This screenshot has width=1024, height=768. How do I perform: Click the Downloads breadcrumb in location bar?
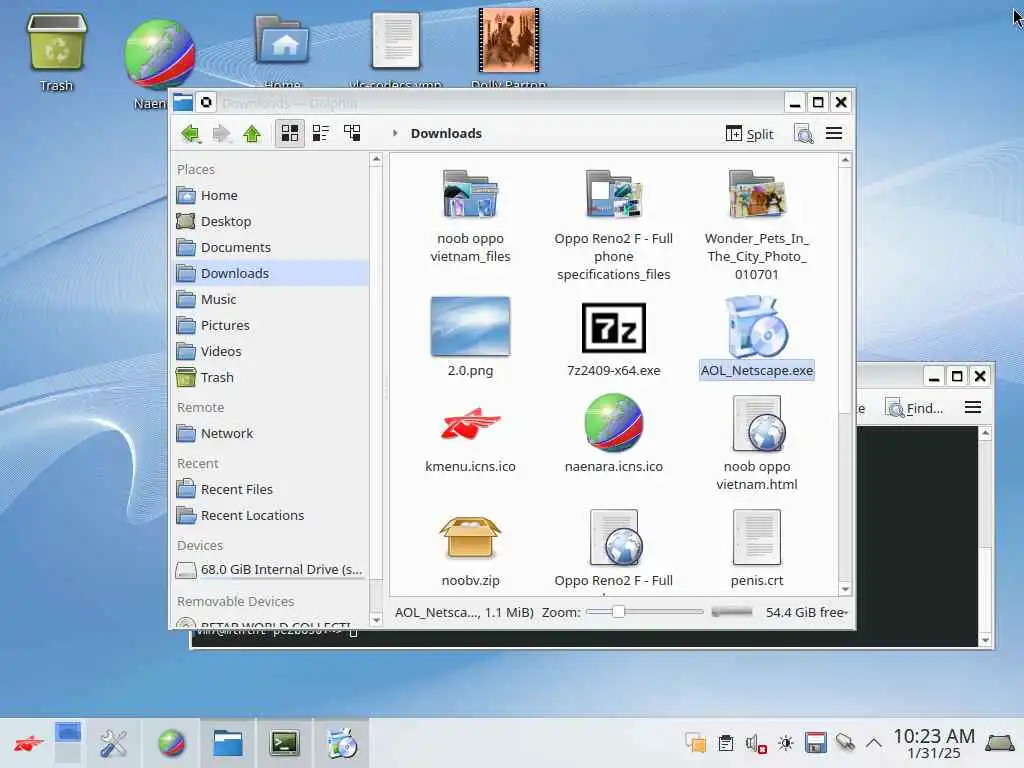tap(446, 133)
